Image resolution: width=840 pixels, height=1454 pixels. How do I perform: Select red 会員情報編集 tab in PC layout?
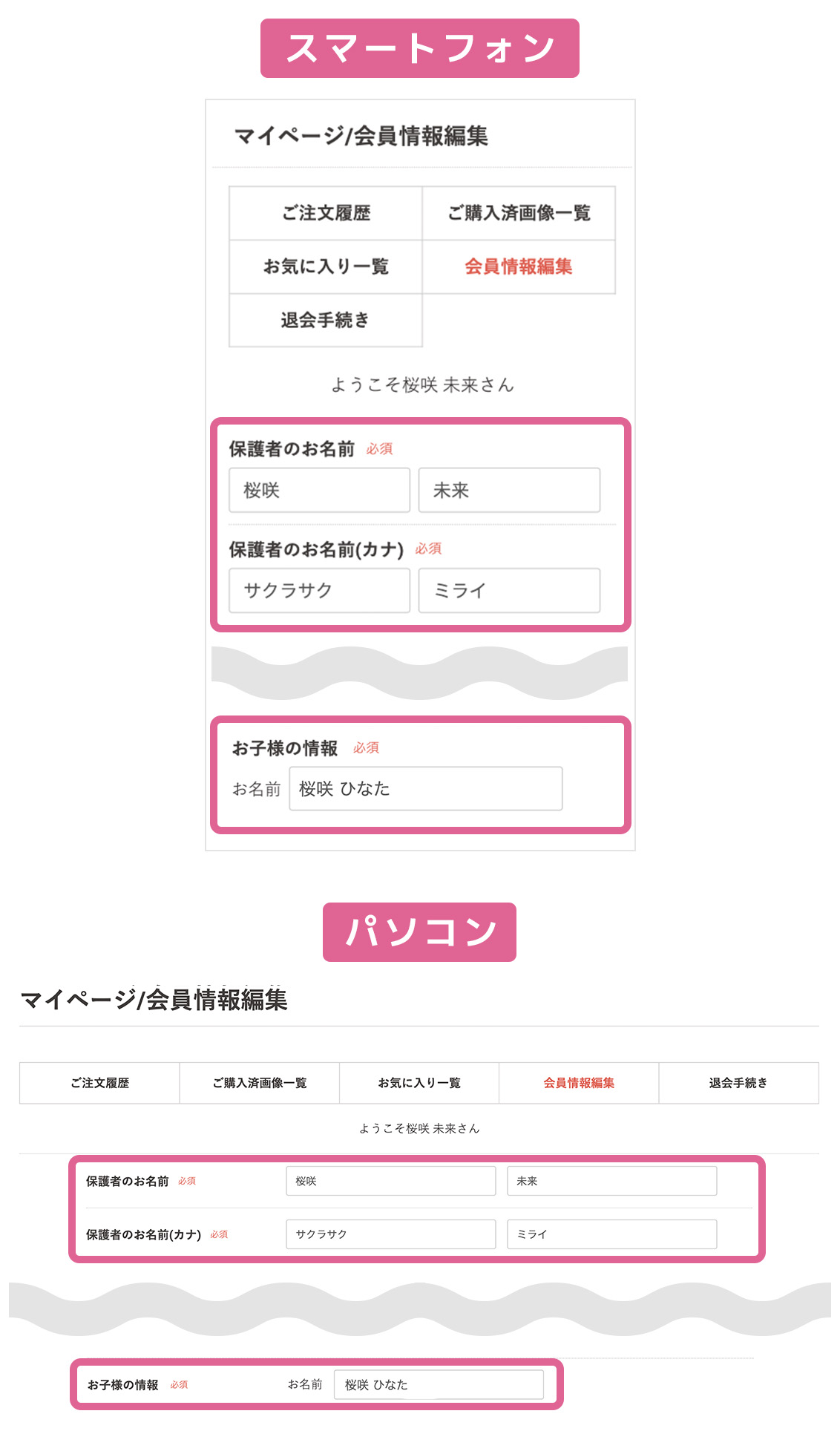pyautogui.click(x=579, y=1083)
